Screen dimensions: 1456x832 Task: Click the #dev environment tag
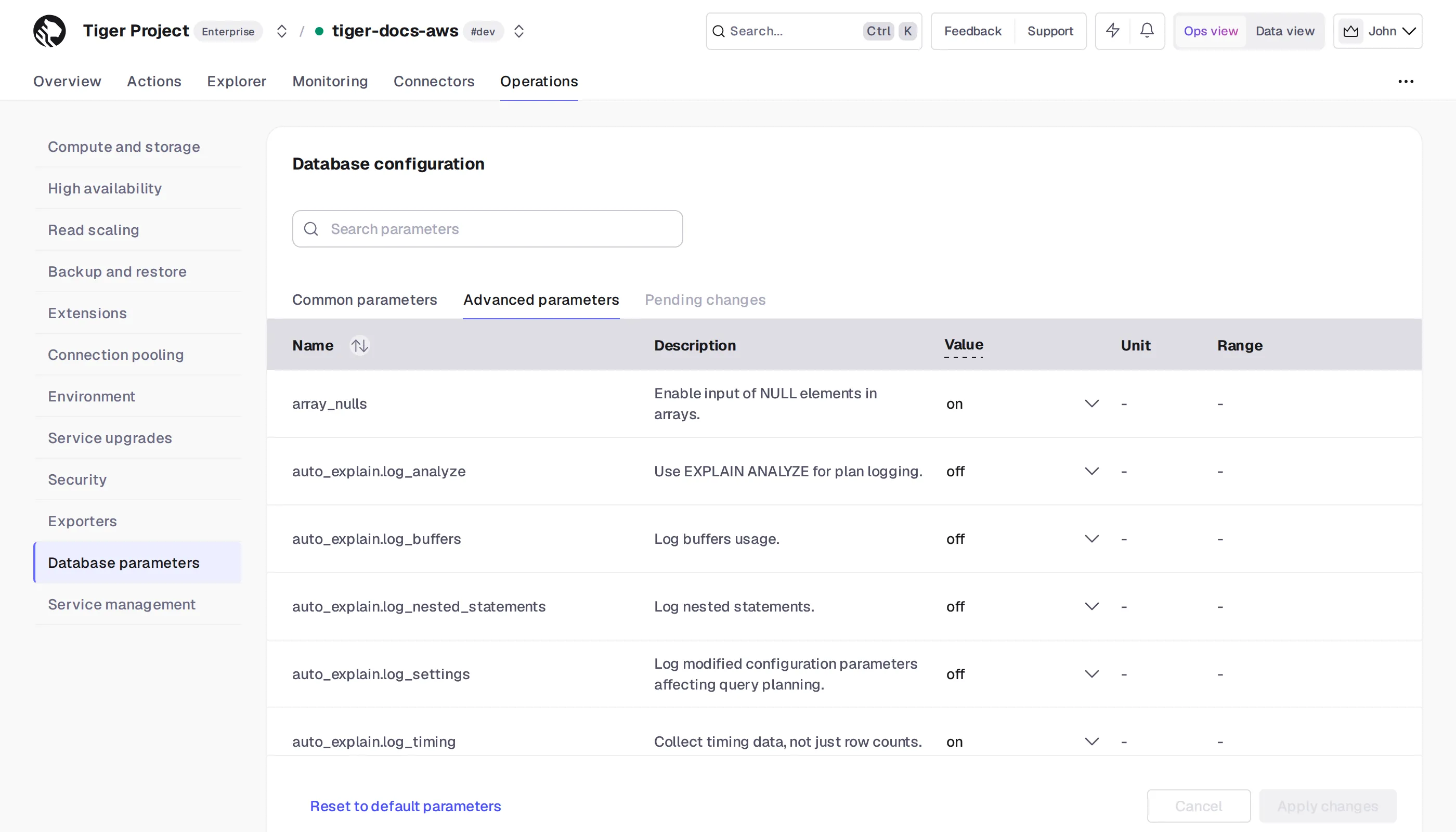pyautogui.click(x=483, y=31)
